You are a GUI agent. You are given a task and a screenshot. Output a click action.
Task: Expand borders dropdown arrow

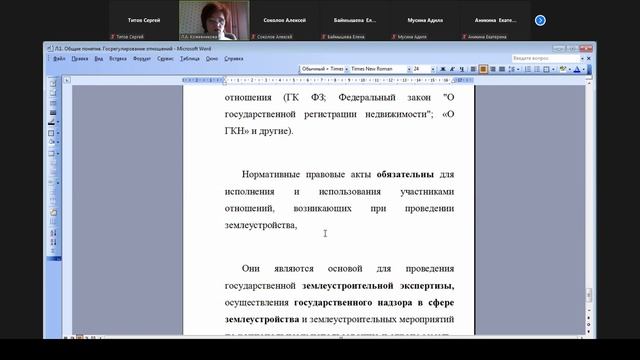click(553, 69)
